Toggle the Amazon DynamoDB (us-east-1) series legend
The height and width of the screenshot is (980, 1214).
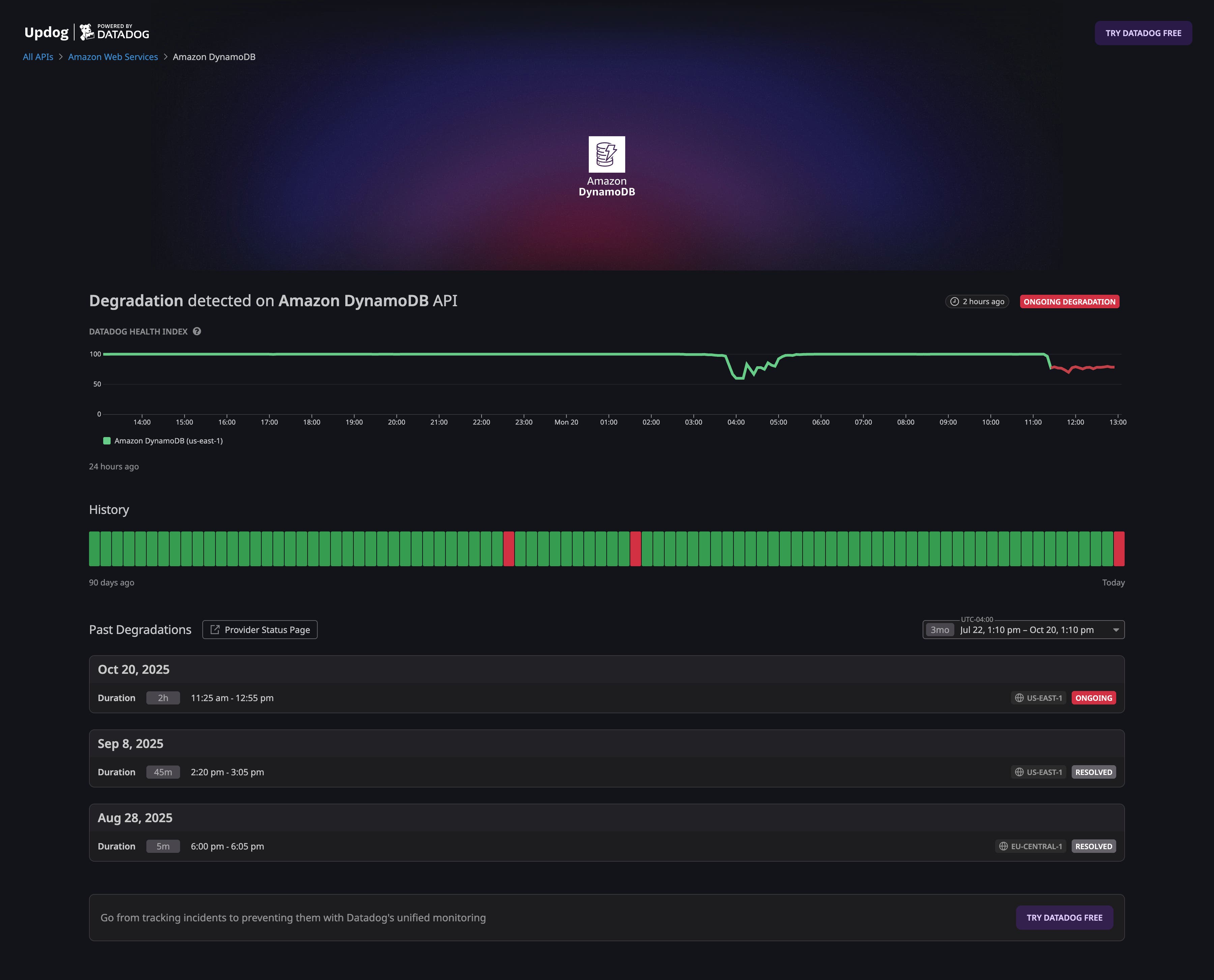point(168,440)
